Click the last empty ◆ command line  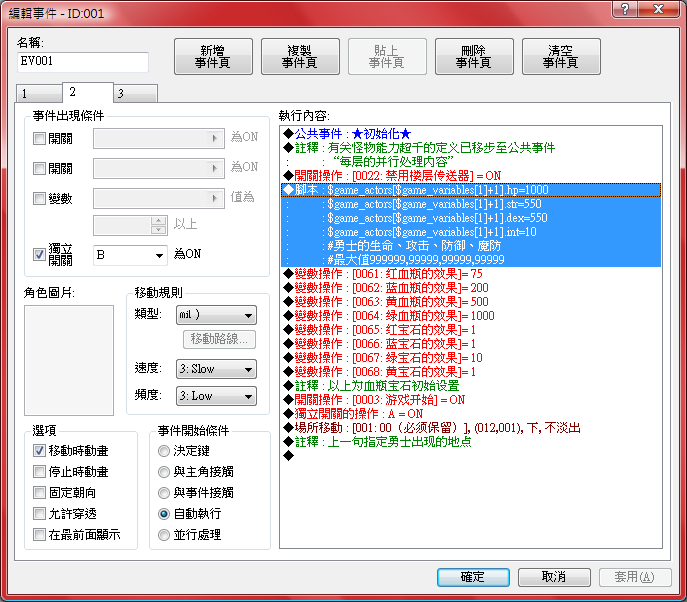471,456
